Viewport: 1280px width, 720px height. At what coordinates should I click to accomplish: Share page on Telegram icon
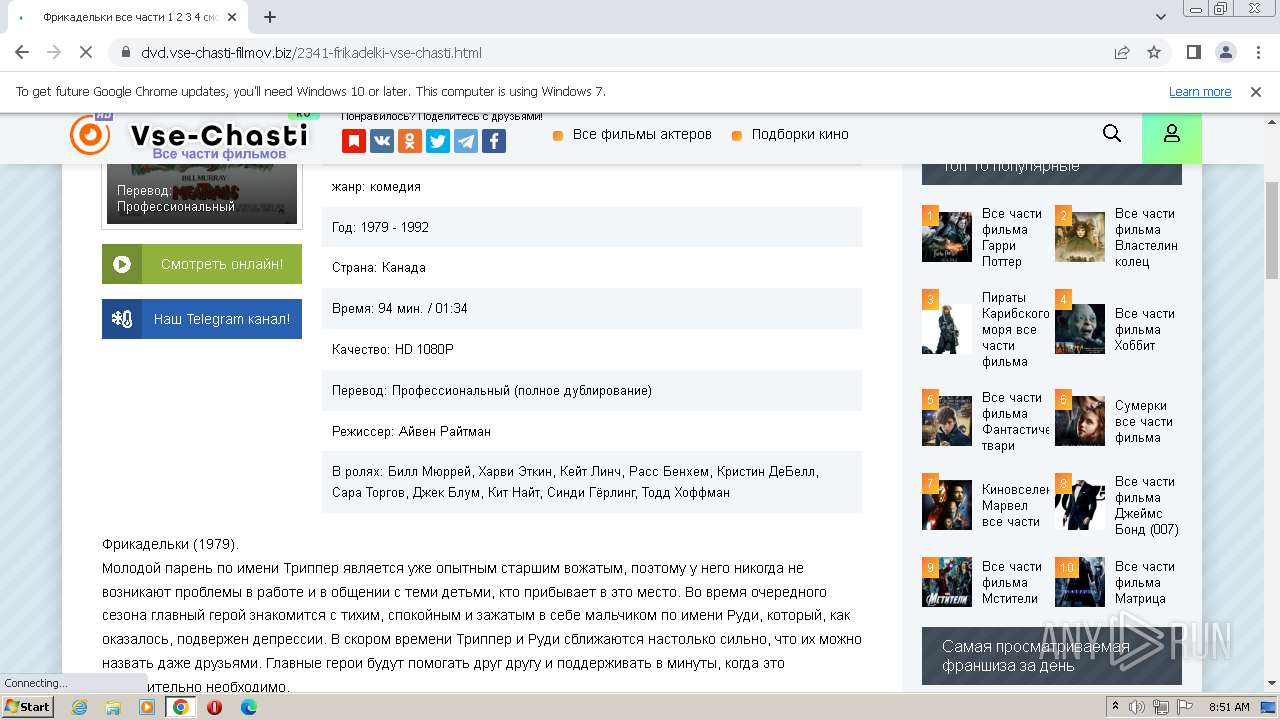tap(466, 141)
